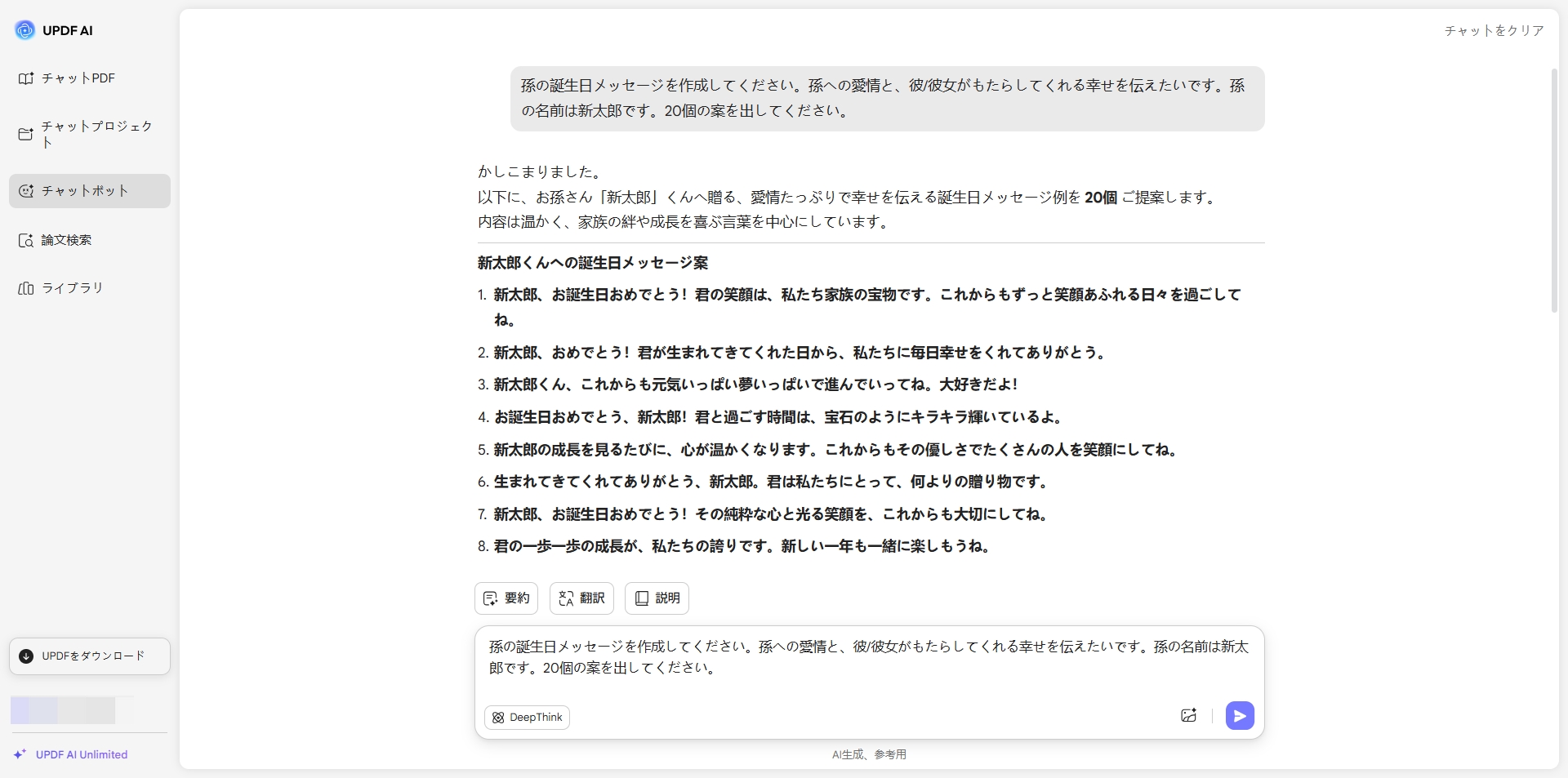Click the magnifier document icon for 論文検索
1568x778 pixels.
pos(26,240)
